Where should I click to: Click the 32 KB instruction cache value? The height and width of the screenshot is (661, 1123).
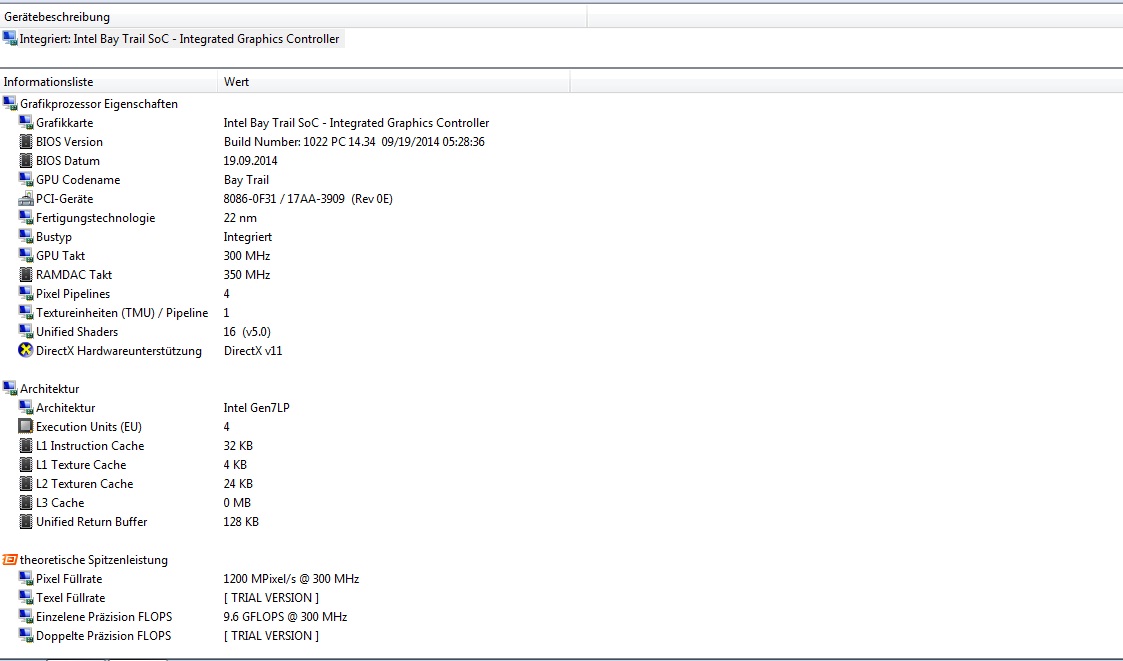tap(238, 445)
